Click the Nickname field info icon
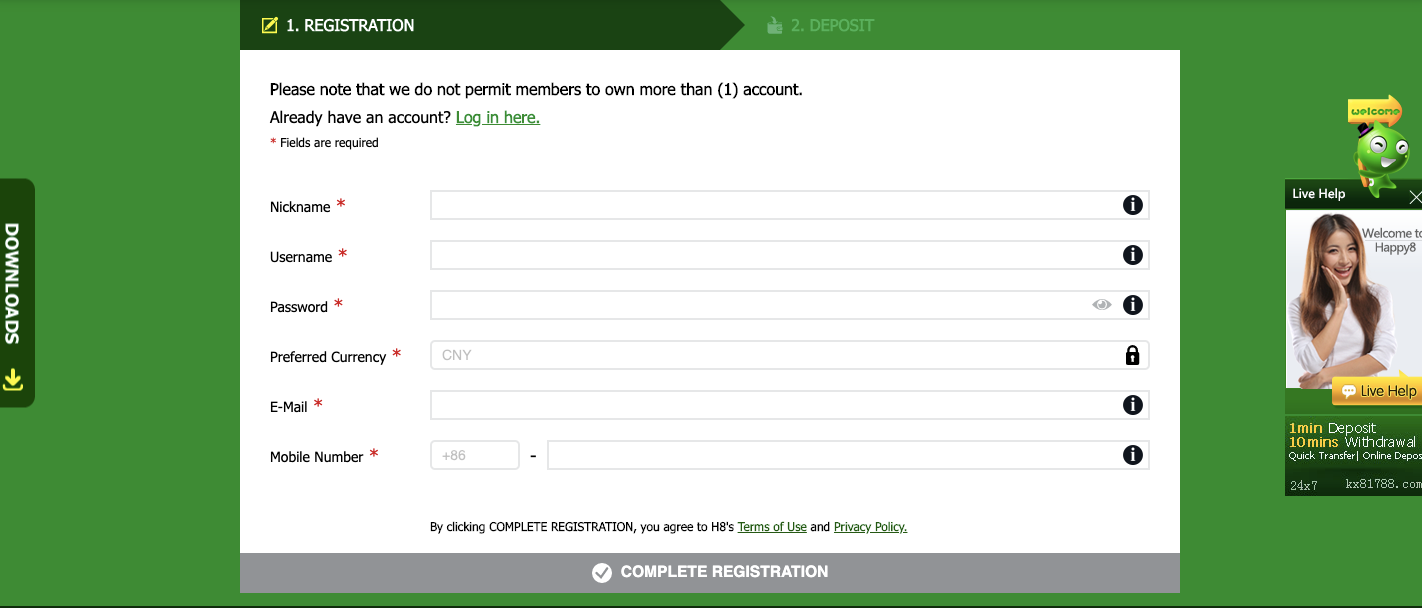1422x608 pixels. [1132, 205]
